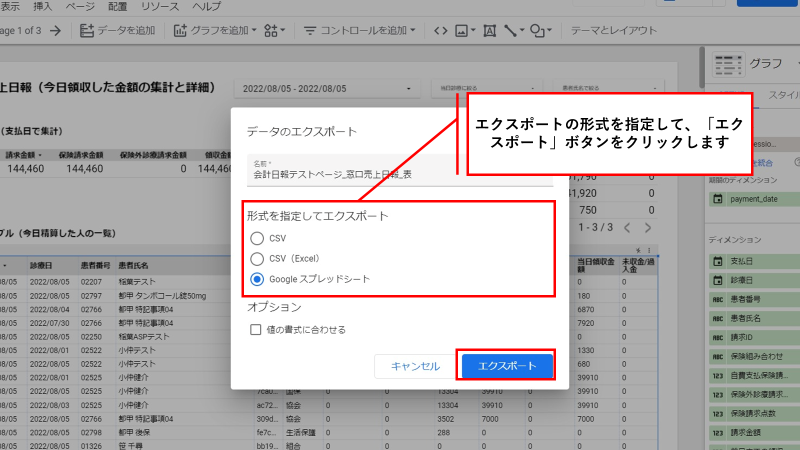Click calendar icon on 支払日 dimension
The height and width of the screenshot is (450, 800).
718,261
